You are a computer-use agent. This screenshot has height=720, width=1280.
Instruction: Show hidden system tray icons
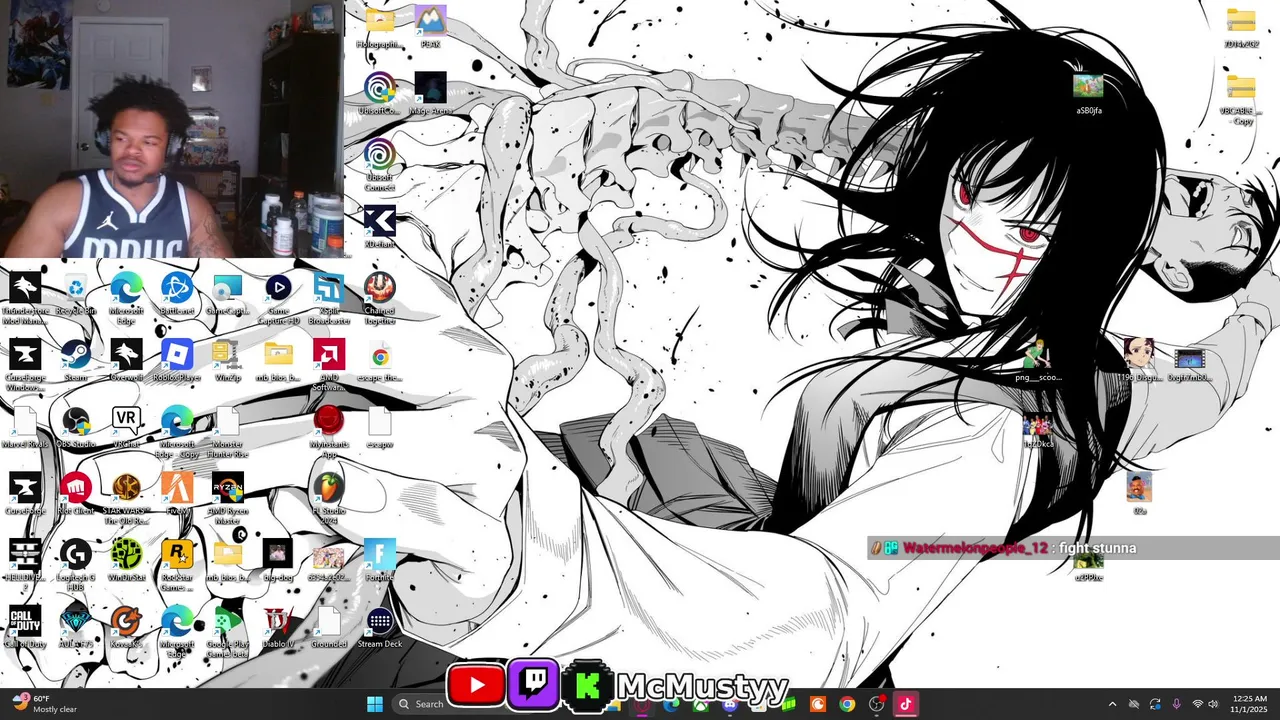[1112, 704]
